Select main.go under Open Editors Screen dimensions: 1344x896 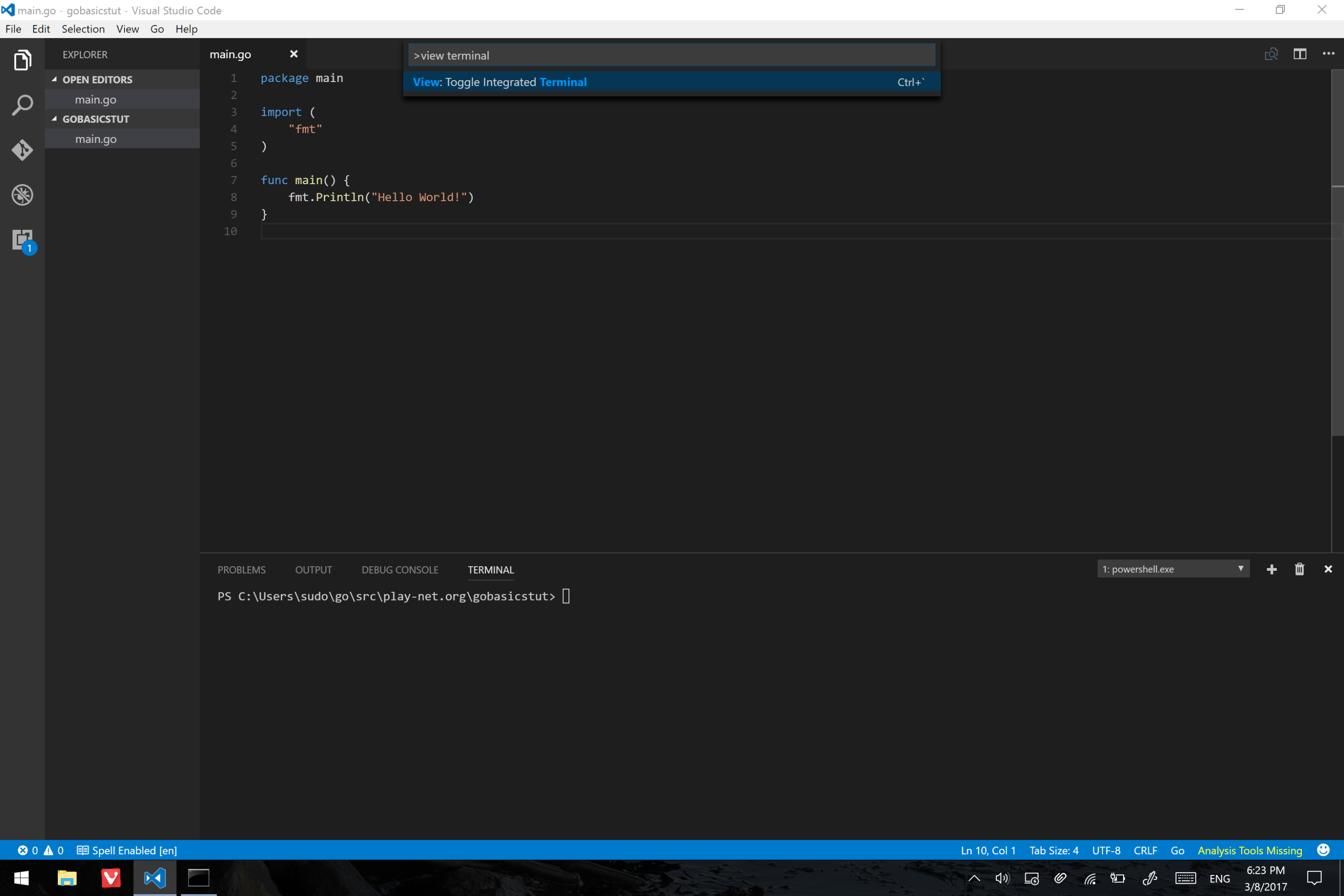(x=122, y=99)
